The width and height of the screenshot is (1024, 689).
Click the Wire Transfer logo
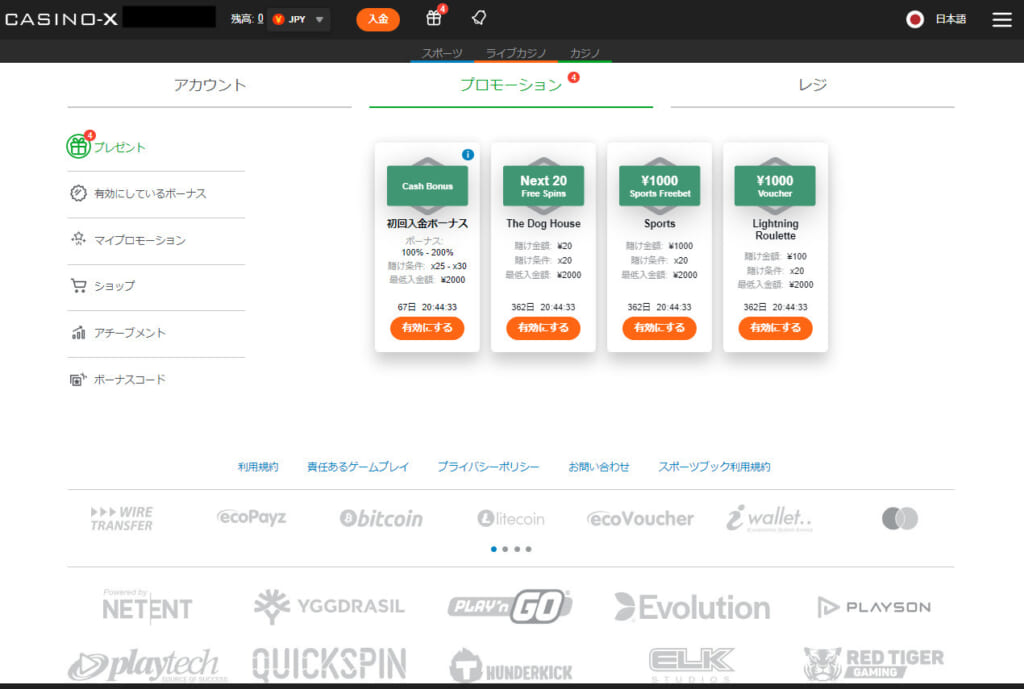(x=121, y=519)
